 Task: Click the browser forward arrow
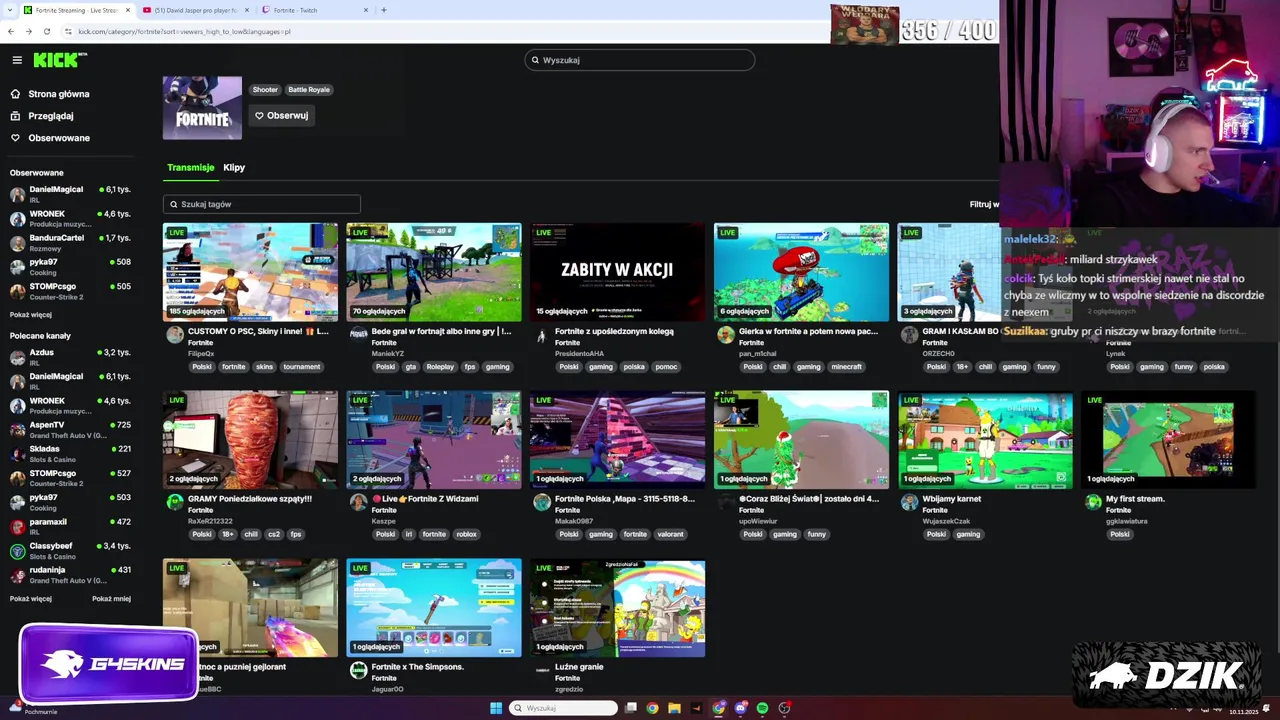coord(29,31)
